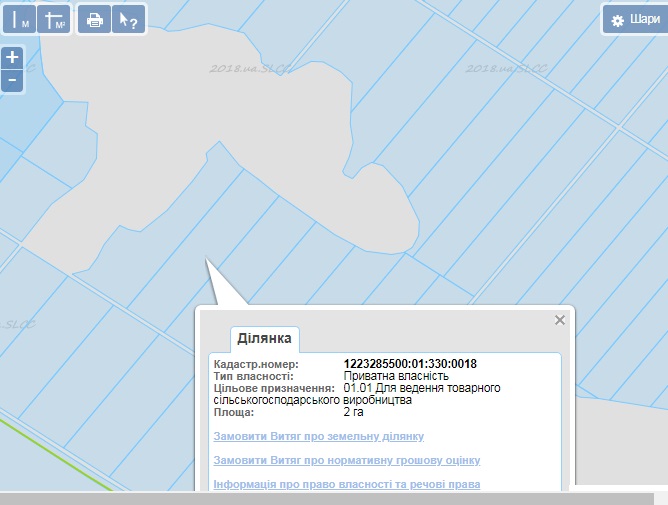Switch to the Ділянка tab

(264, 339)
